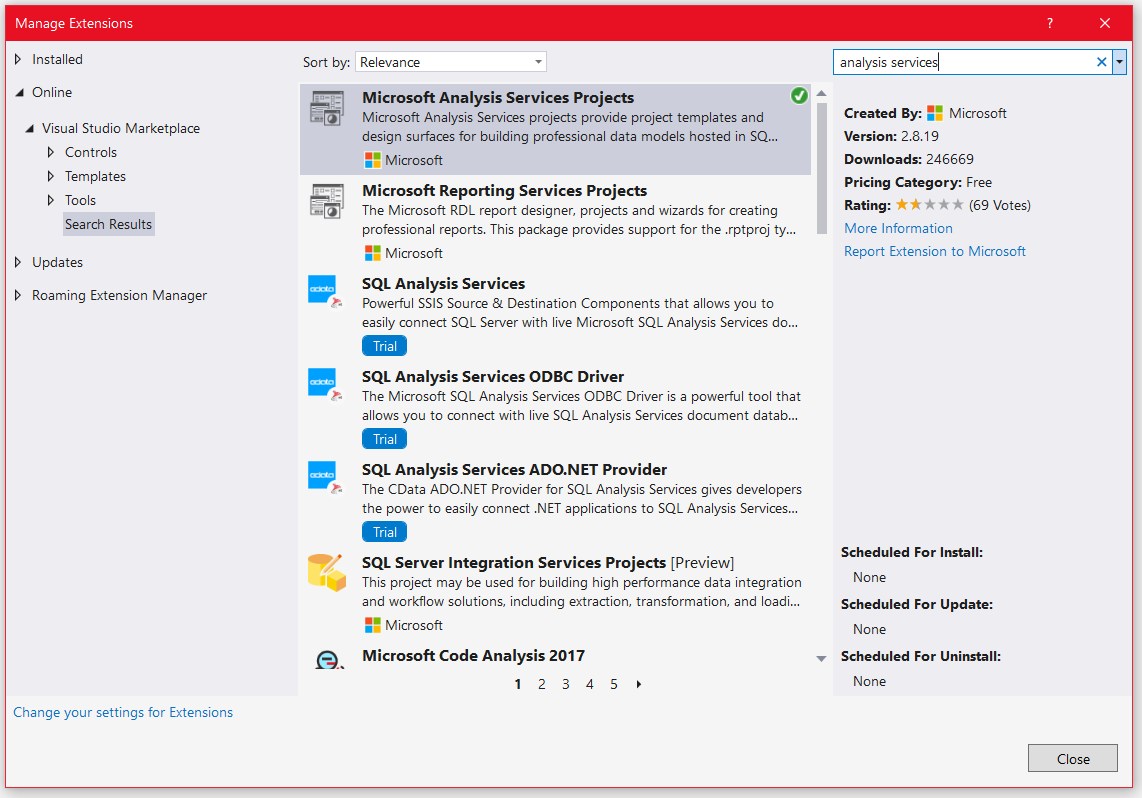
Task: Click the Trial badge on the ODBC Driver extension
Action: tap(384, 438)
